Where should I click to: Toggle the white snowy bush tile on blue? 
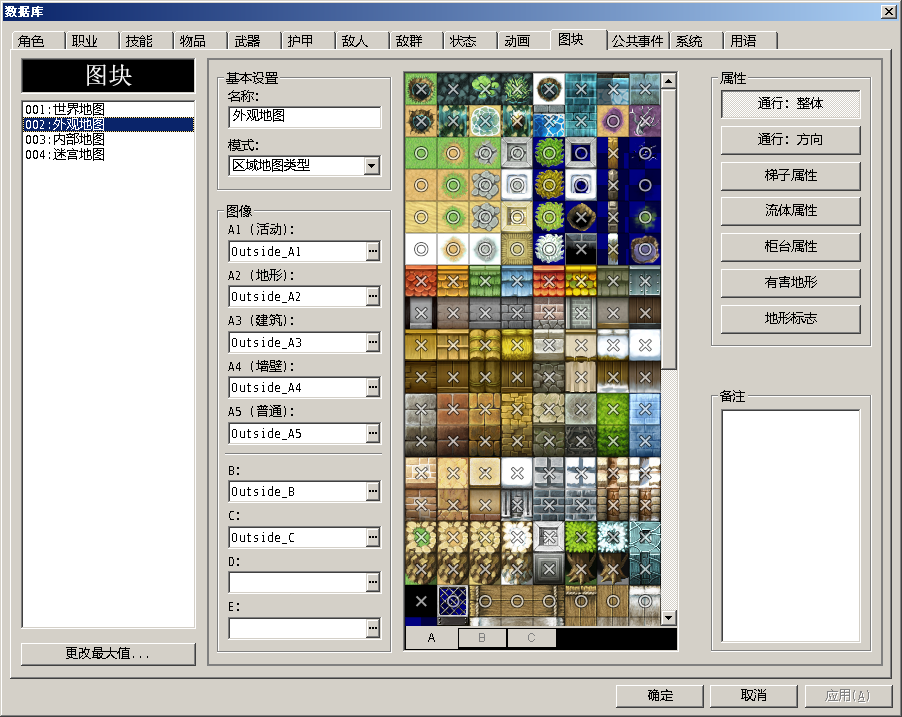(549, 249)
